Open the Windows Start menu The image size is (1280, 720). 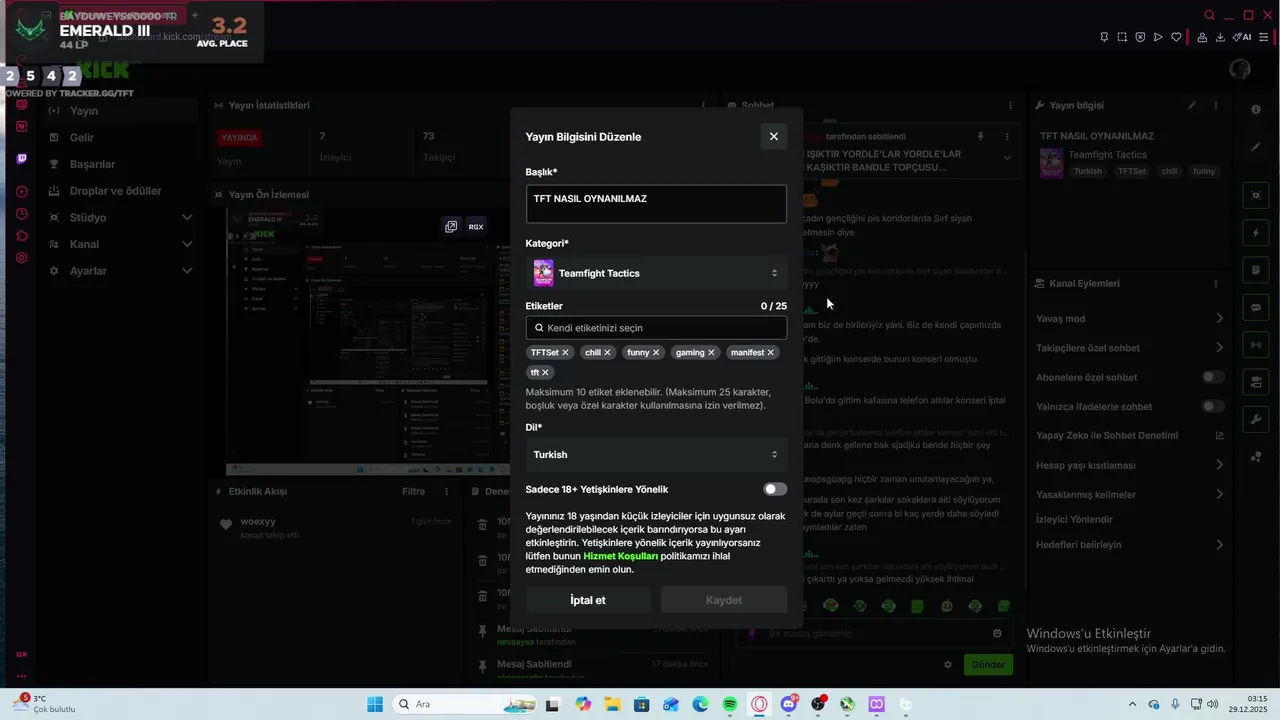coord(375,705)
